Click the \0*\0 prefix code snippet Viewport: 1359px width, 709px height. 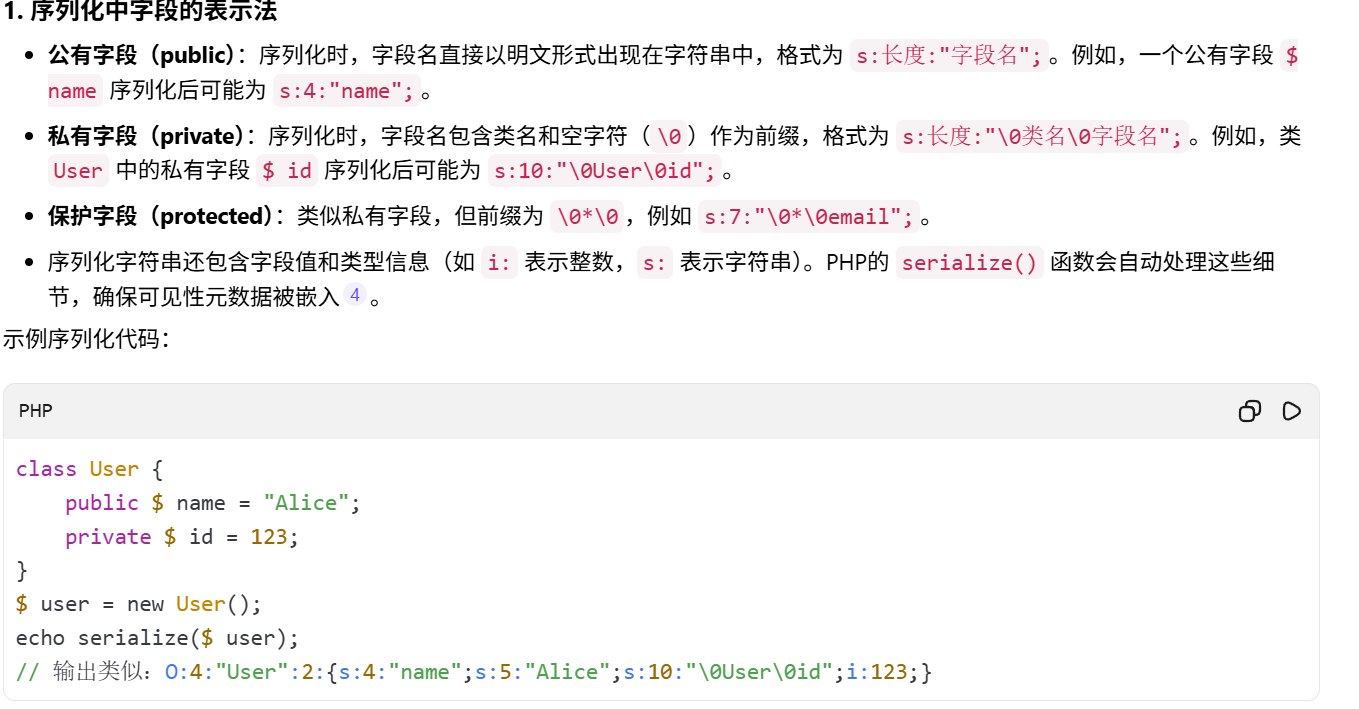click(x=589, y=216)
